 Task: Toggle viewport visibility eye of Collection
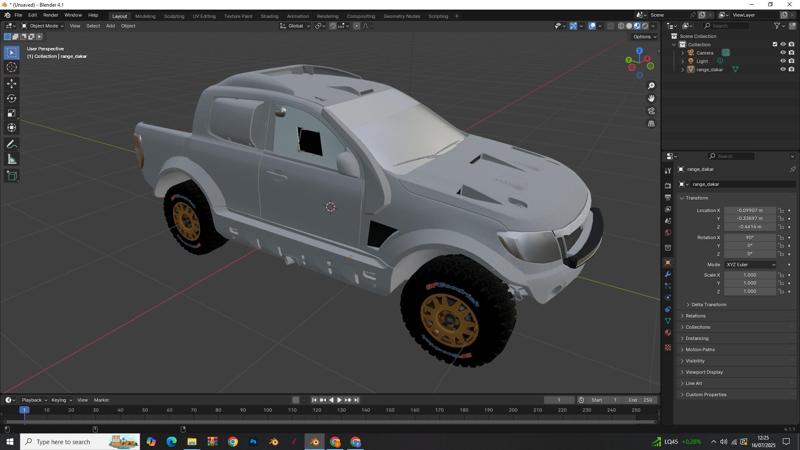pyautogui.click(x=783, y=44)
